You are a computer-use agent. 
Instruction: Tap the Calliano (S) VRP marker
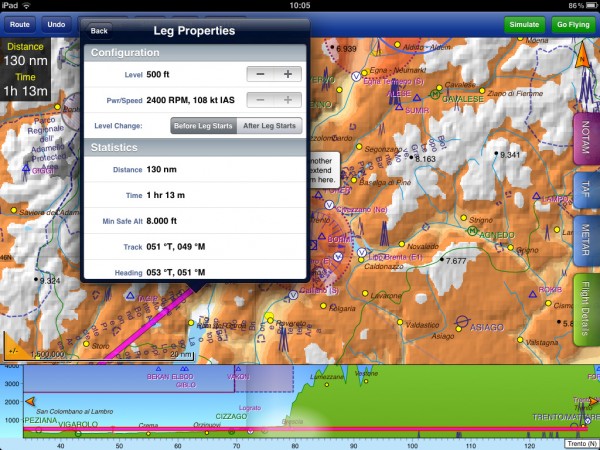click(x=293, y=295)
